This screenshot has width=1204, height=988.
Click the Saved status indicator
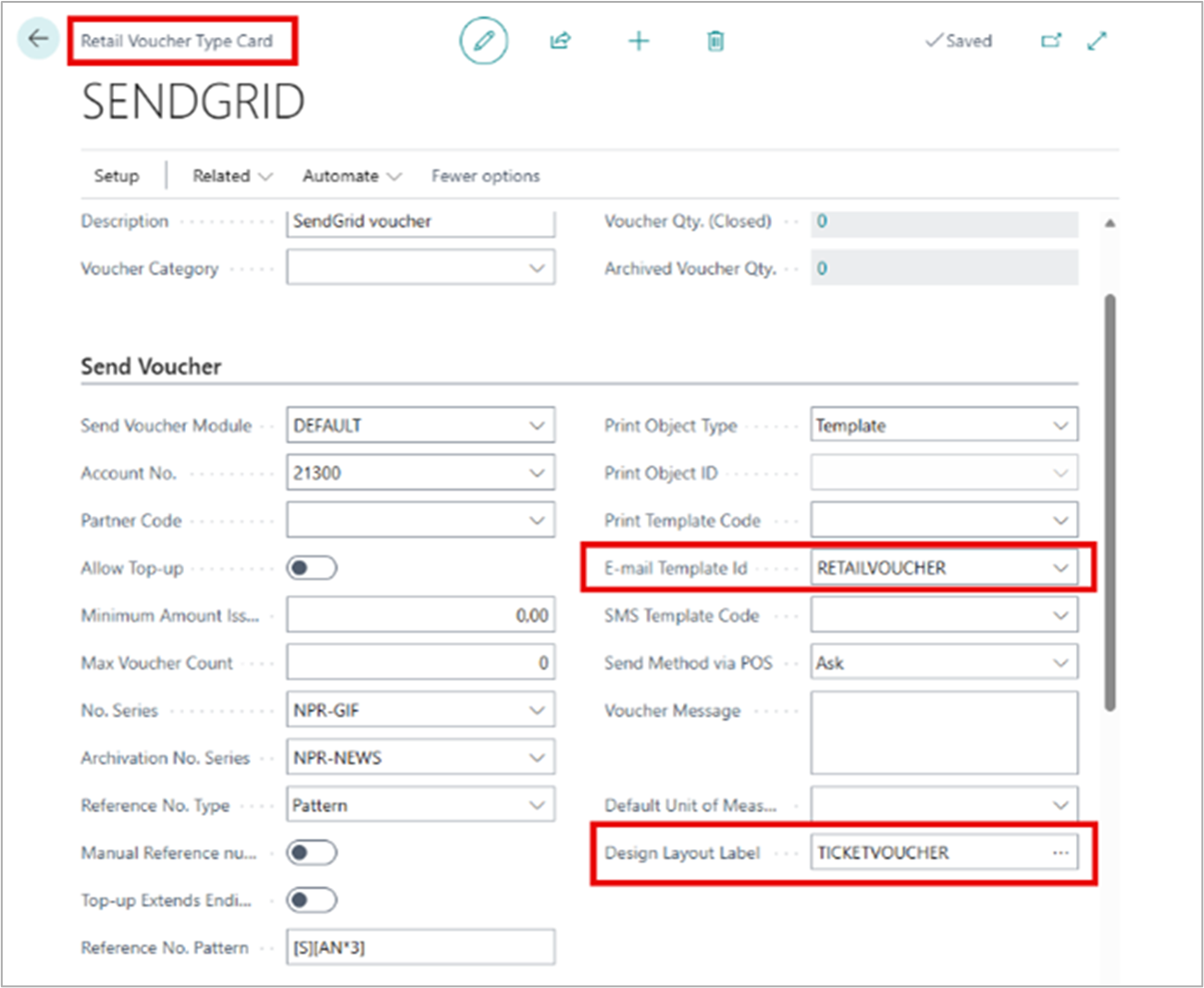(959, 41)
